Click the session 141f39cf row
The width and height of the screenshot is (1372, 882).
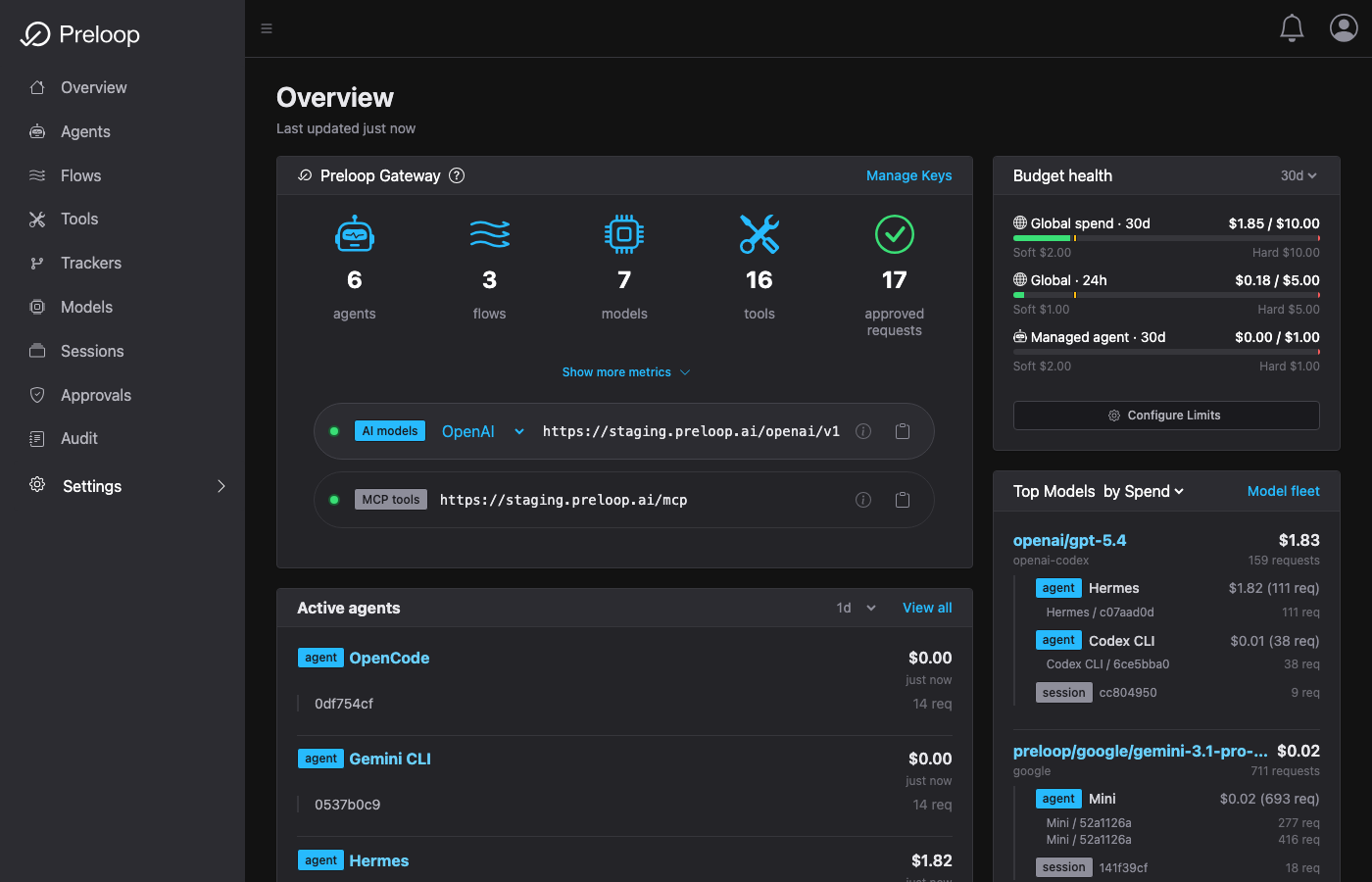[1178, 867]
